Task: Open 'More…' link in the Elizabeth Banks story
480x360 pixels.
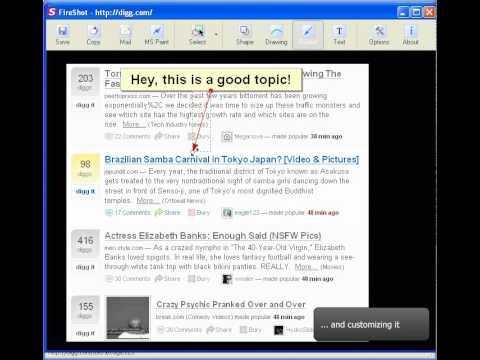Action: coord(306,267)
